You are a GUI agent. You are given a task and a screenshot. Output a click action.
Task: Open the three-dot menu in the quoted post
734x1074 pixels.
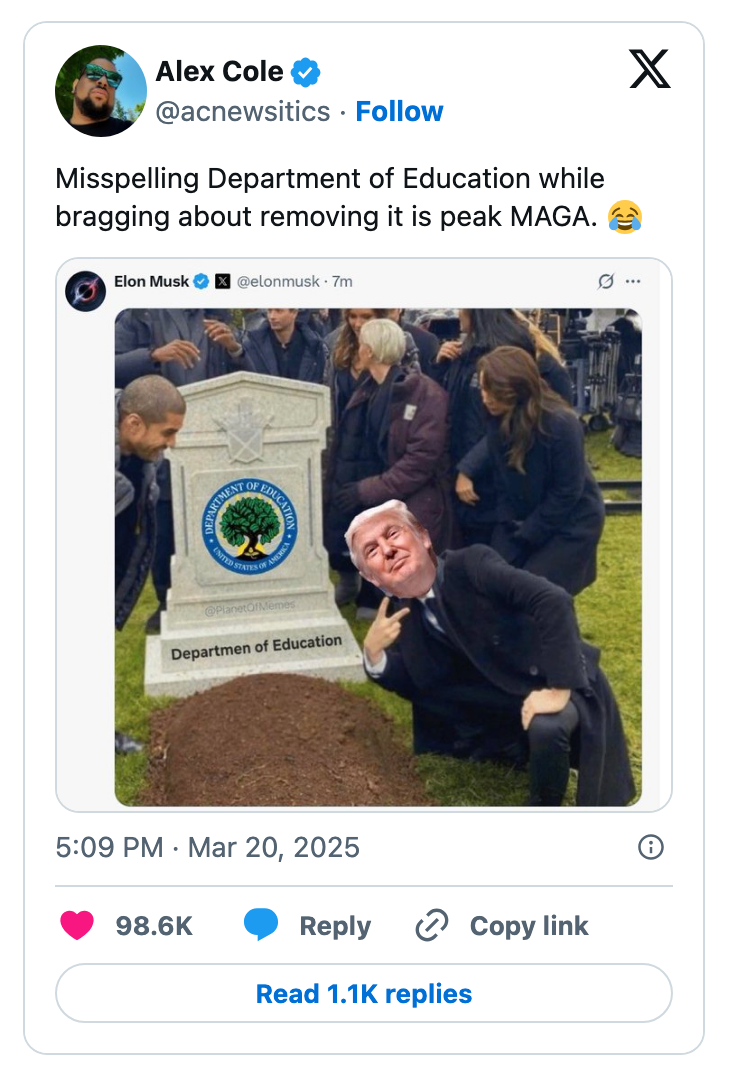(x=633, y=282)
